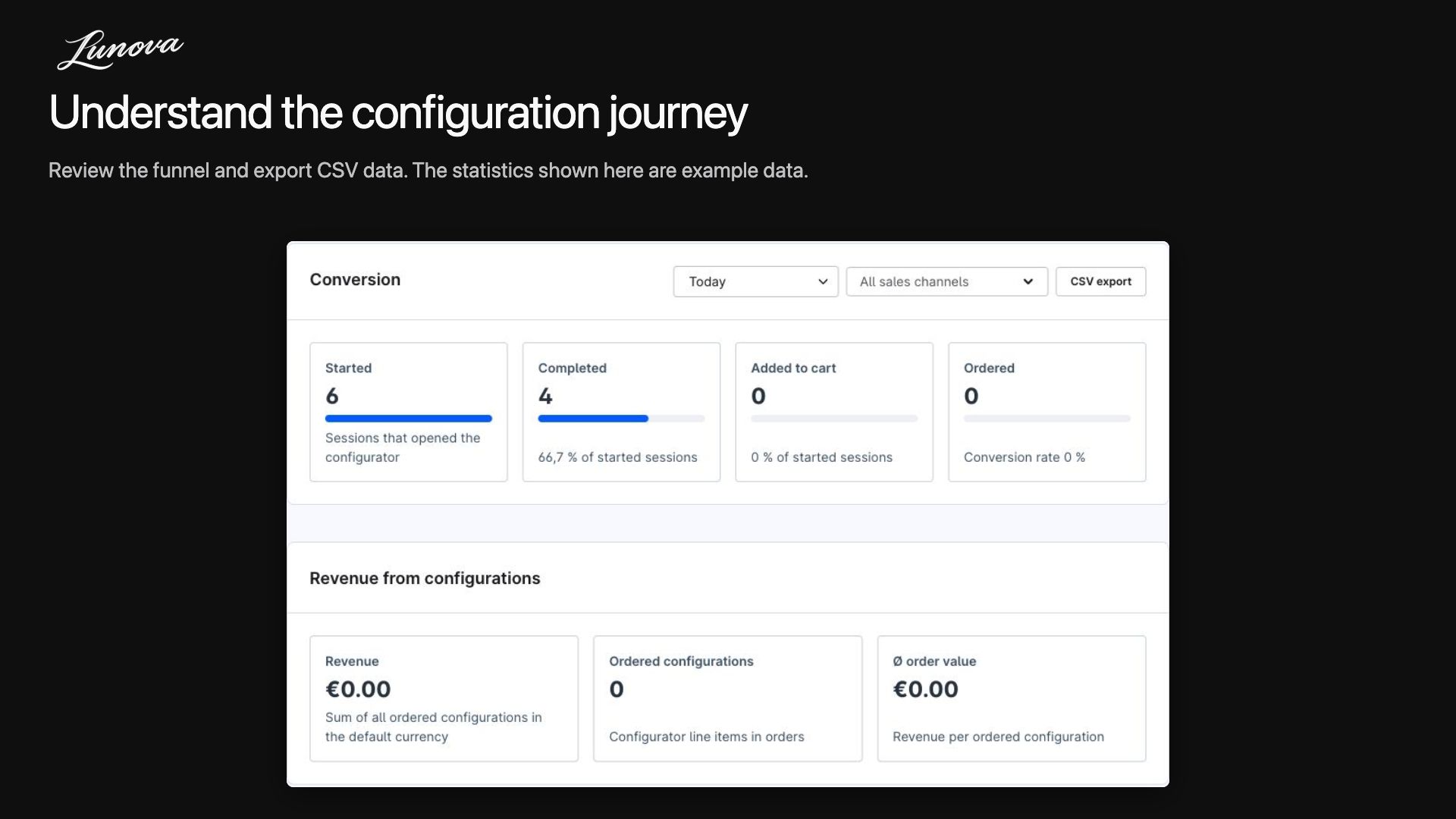Click the Revenue €0.00 value
The height and width of the screenshot is (819, 1456).
[358, 689]
